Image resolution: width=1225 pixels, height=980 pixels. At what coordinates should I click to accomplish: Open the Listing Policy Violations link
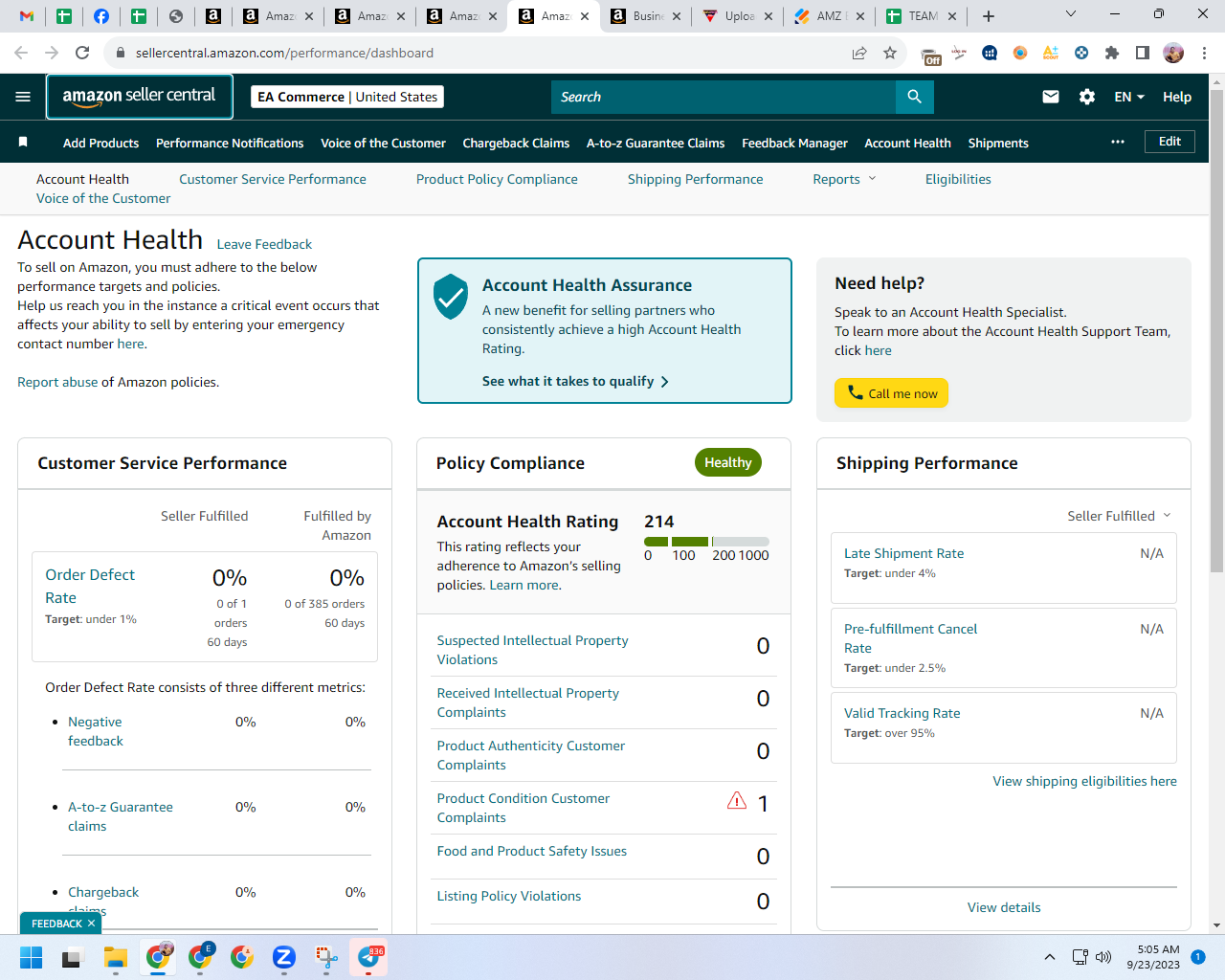(509, 896)
